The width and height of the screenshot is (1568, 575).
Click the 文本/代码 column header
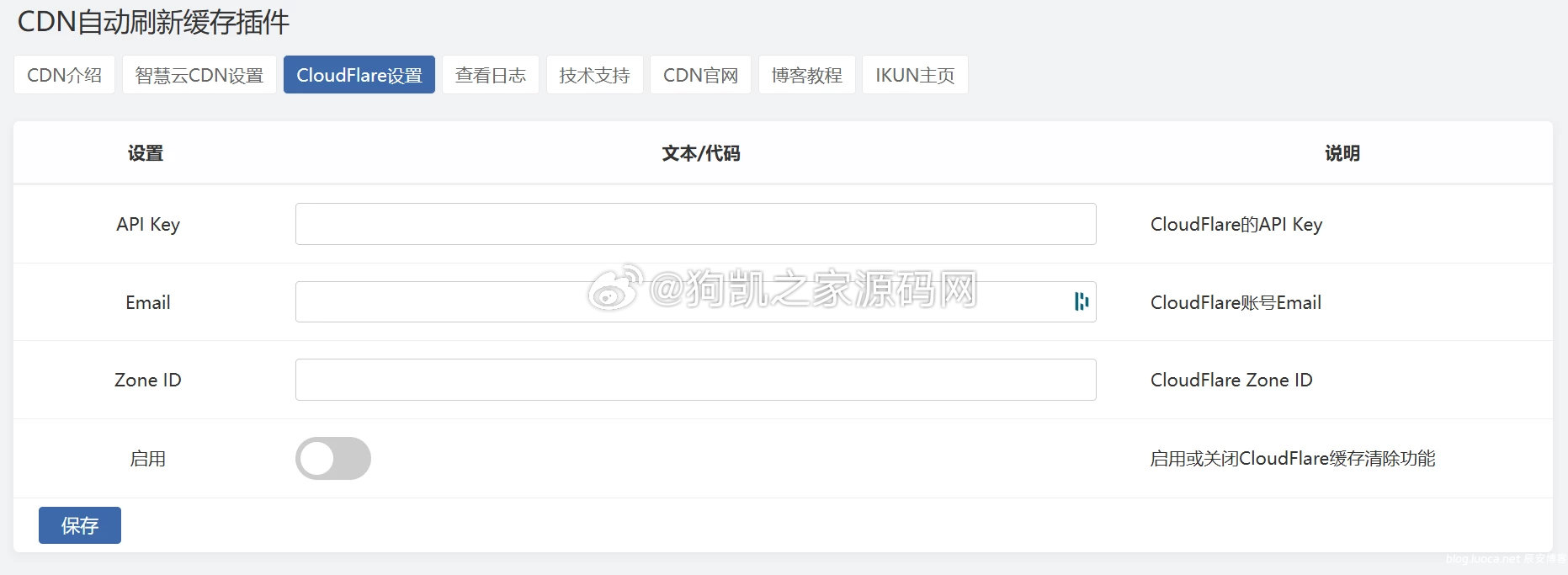pyautogui.click(x=701, y=153)
